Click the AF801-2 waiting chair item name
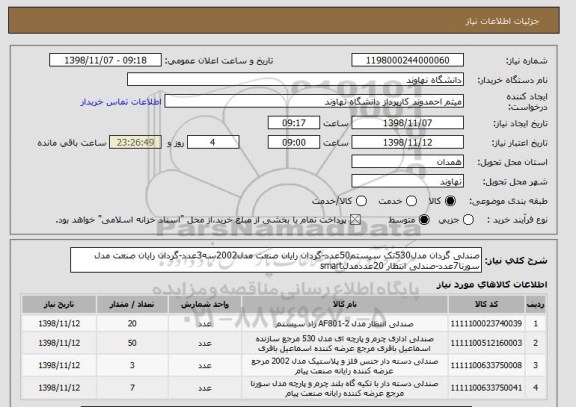Viewport: 576px width, 407px height. click(345, 324)
